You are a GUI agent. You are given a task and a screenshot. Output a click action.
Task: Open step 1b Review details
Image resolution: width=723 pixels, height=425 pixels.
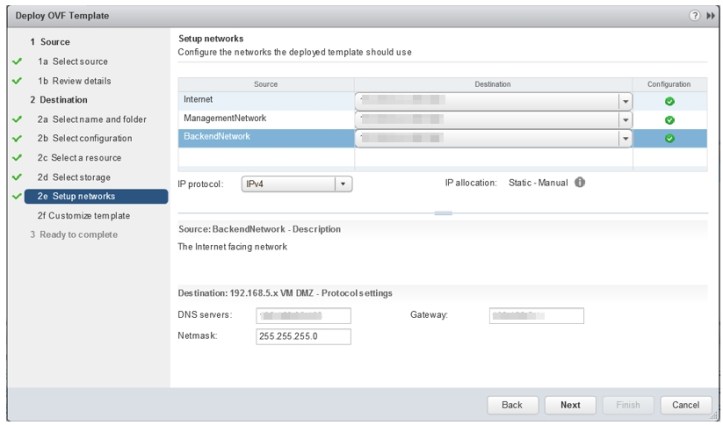74,81
